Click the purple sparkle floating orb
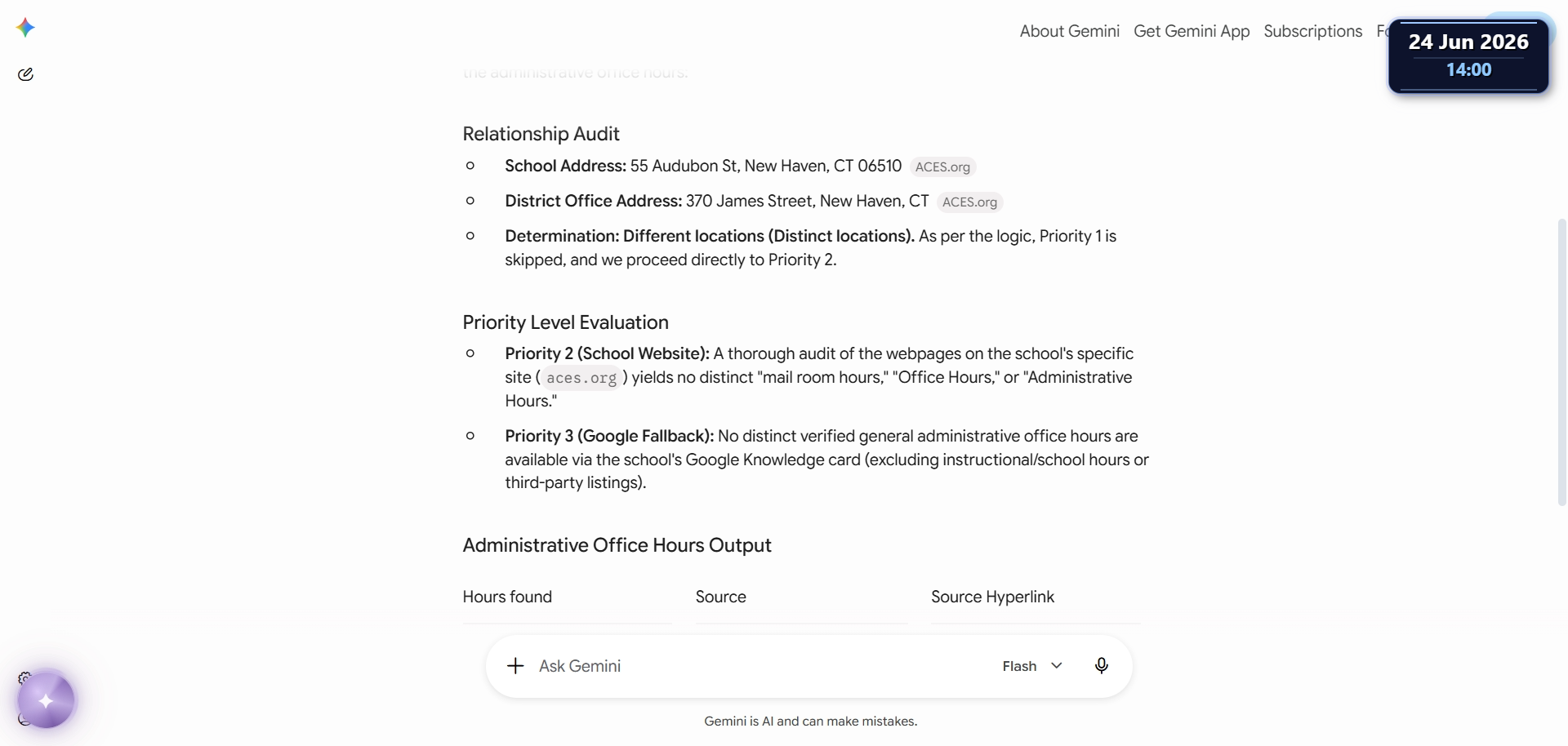1568x746 pixels. tap(46, 700)
